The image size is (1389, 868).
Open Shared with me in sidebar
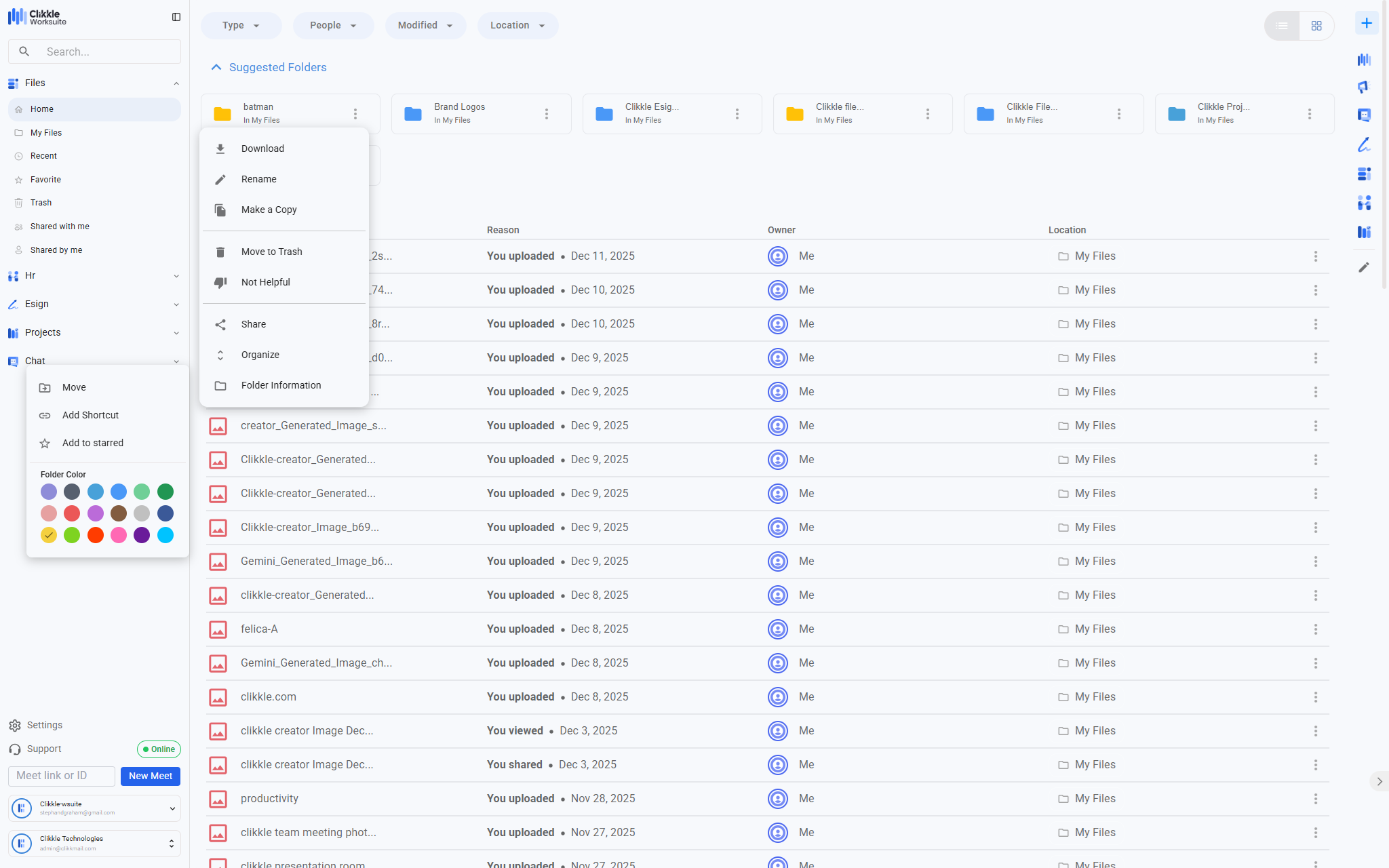click(60, 226)
